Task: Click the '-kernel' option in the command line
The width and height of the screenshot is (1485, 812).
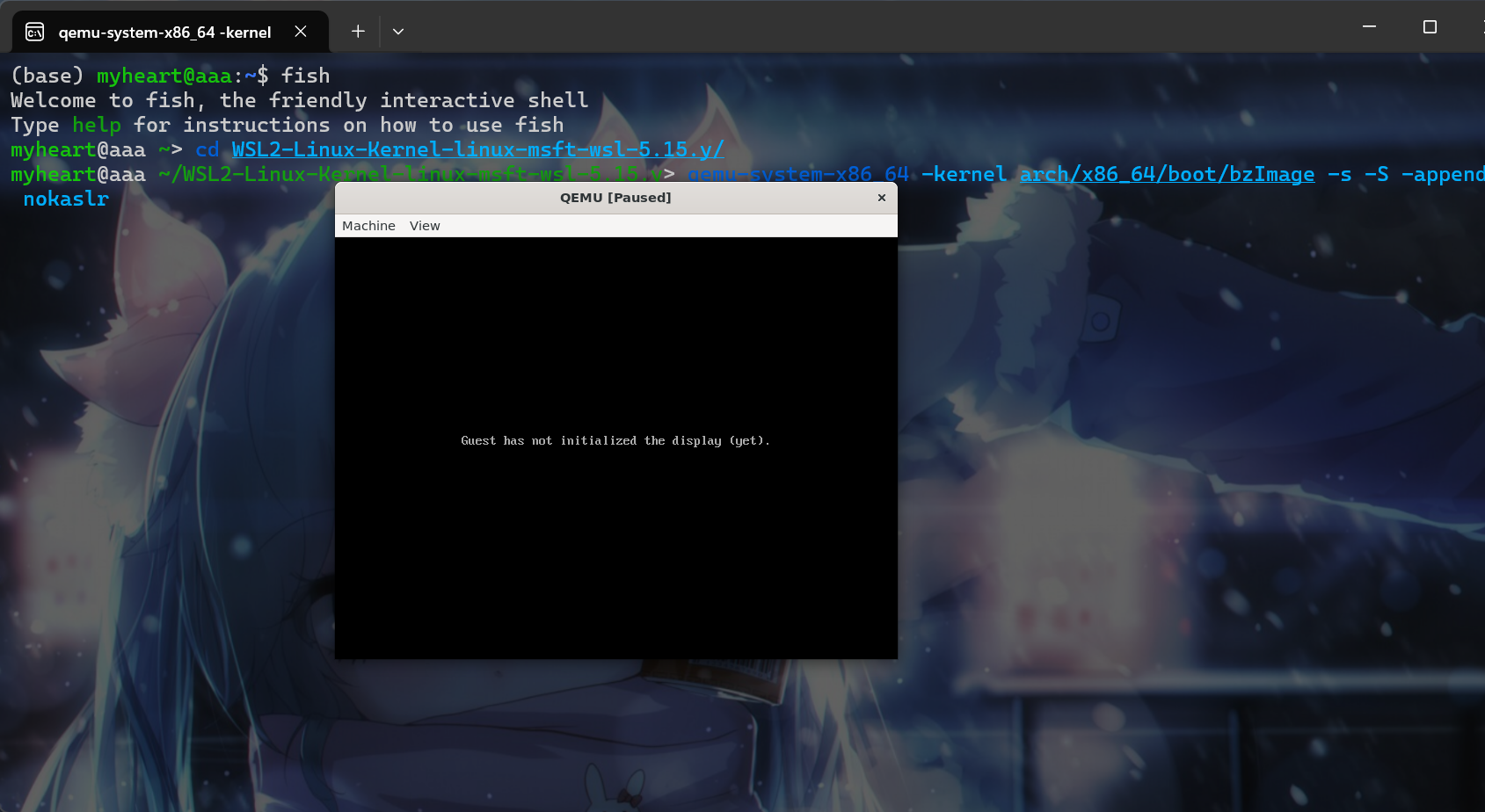Action: [964, 175]
